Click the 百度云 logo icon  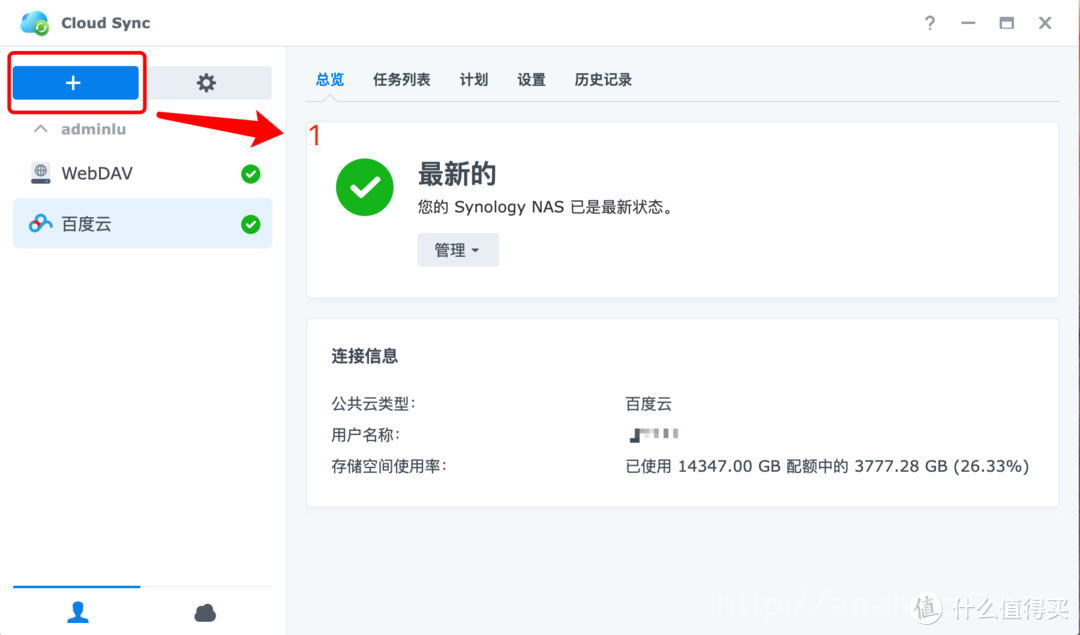click(41, 224)
